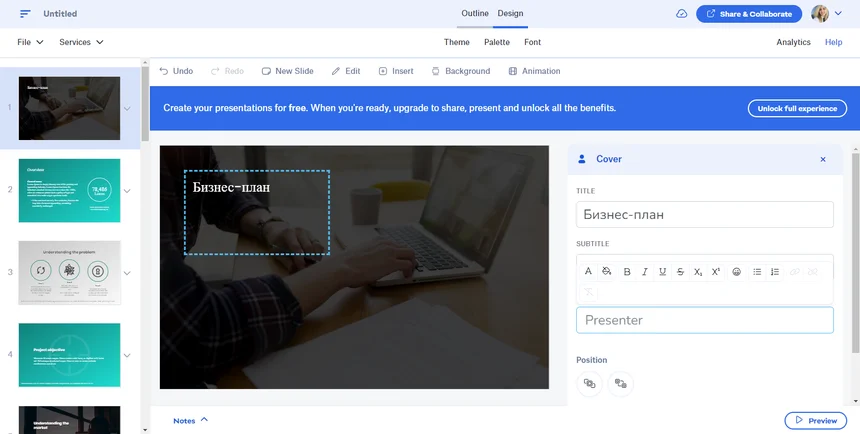Image resolution: width=860 pixels, height=434 pixels.
Task: Click the user profile avatar
Action: pos(820,14)
